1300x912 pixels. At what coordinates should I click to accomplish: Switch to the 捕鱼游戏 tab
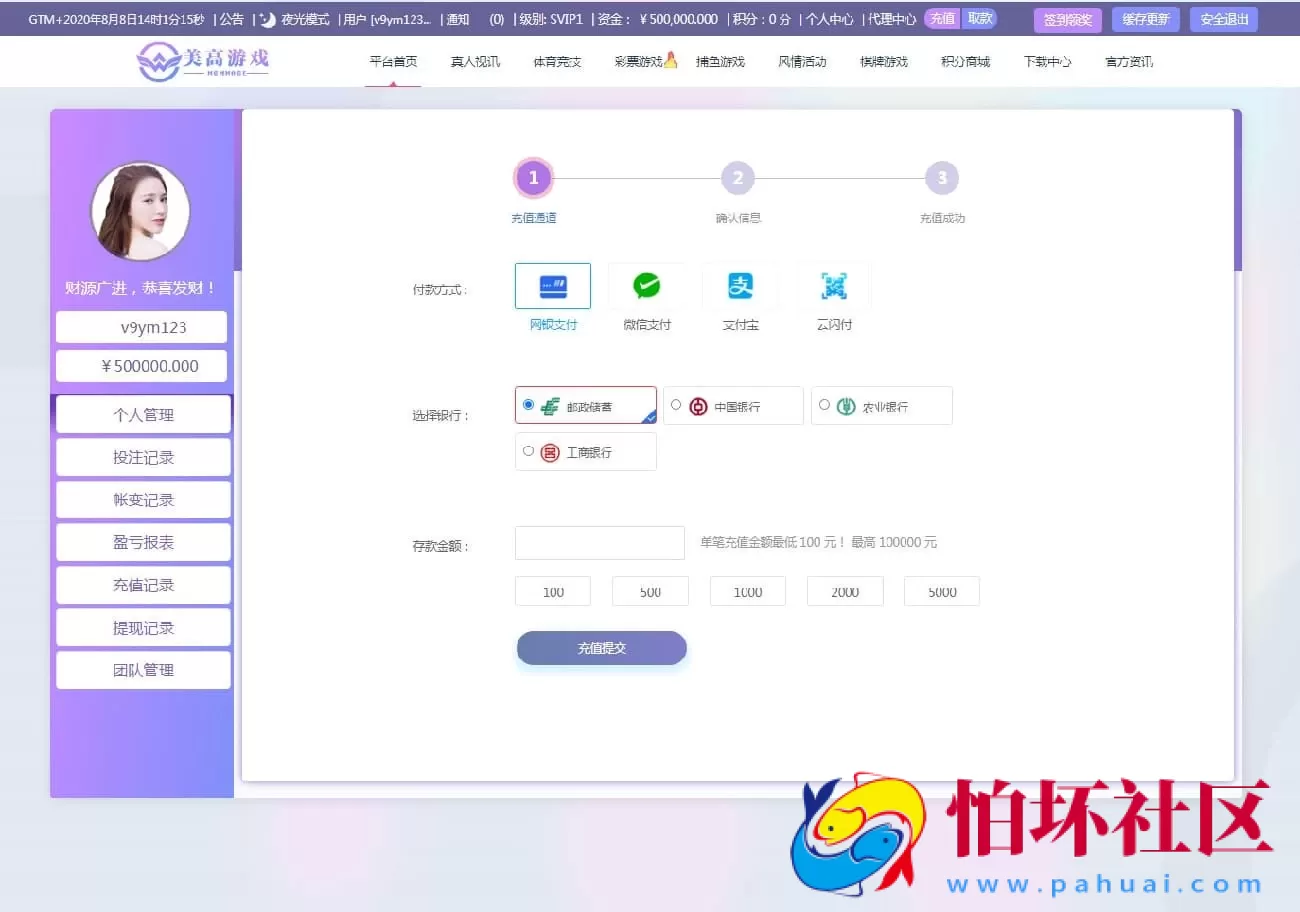point(721,61)
